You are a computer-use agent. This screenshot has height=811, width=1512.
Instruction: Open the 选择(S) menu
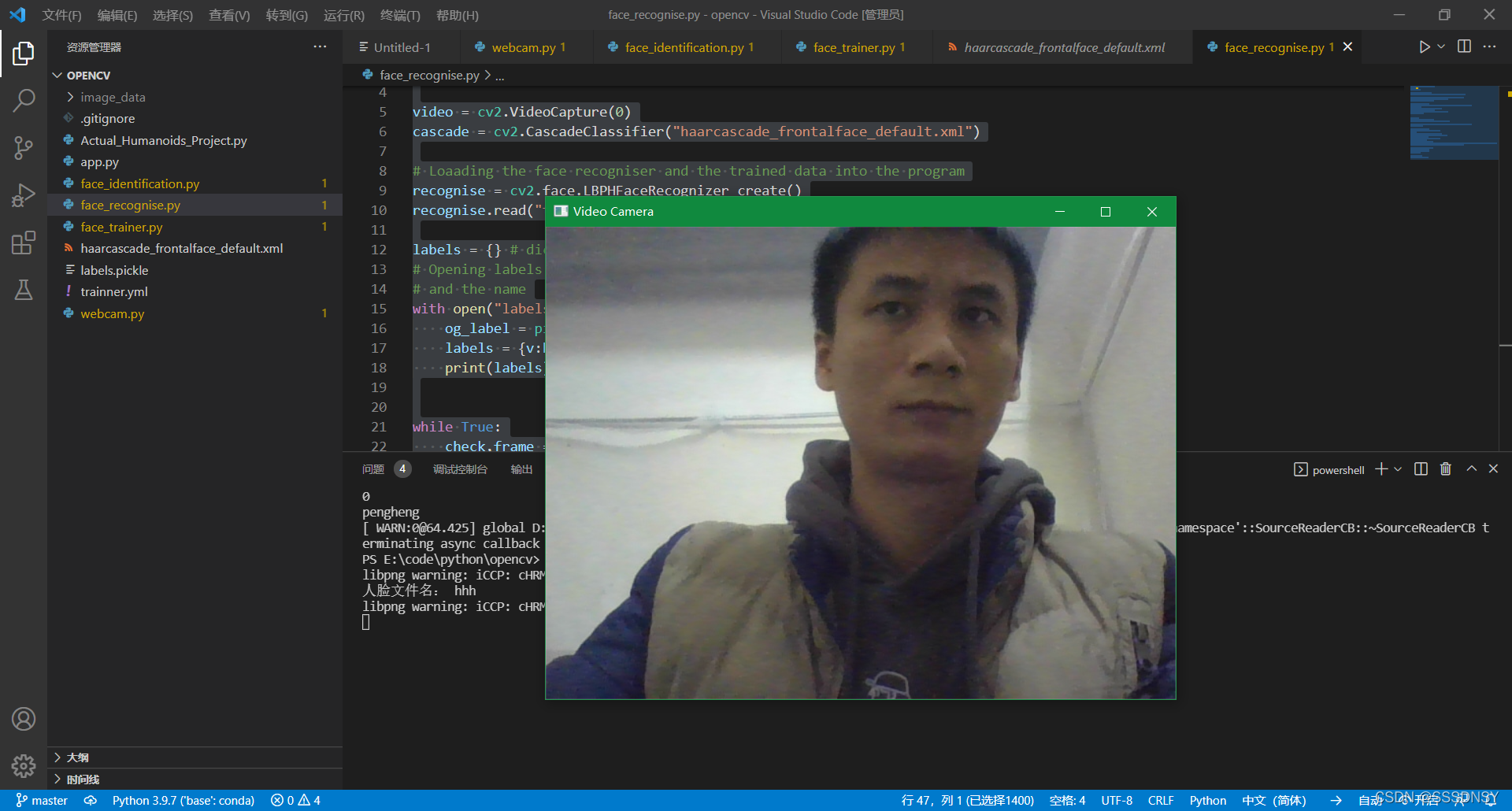coord(172,15)
